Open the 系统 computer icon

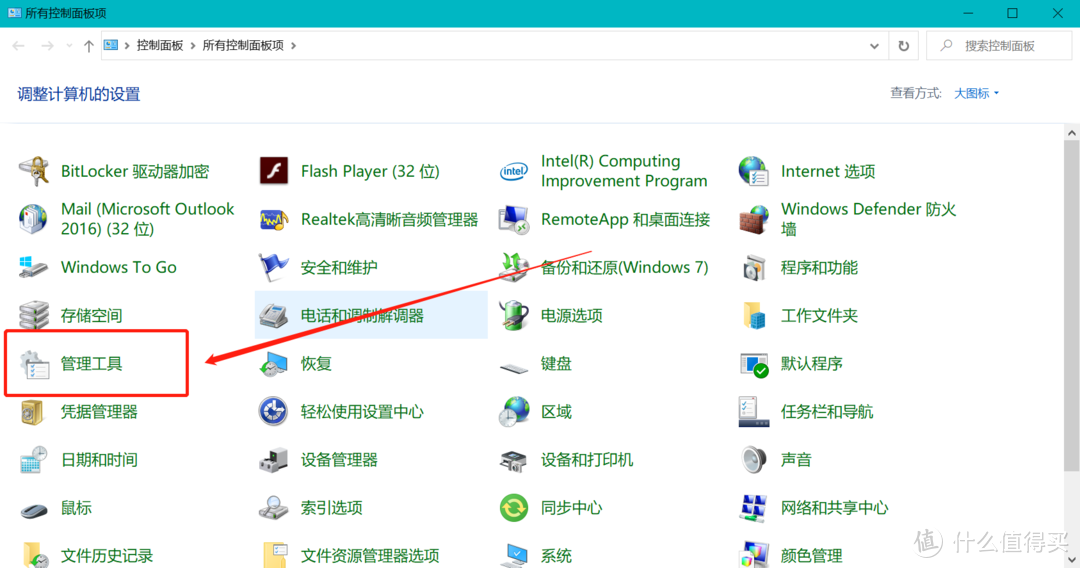pyautogui.click(x=514, y=555)
